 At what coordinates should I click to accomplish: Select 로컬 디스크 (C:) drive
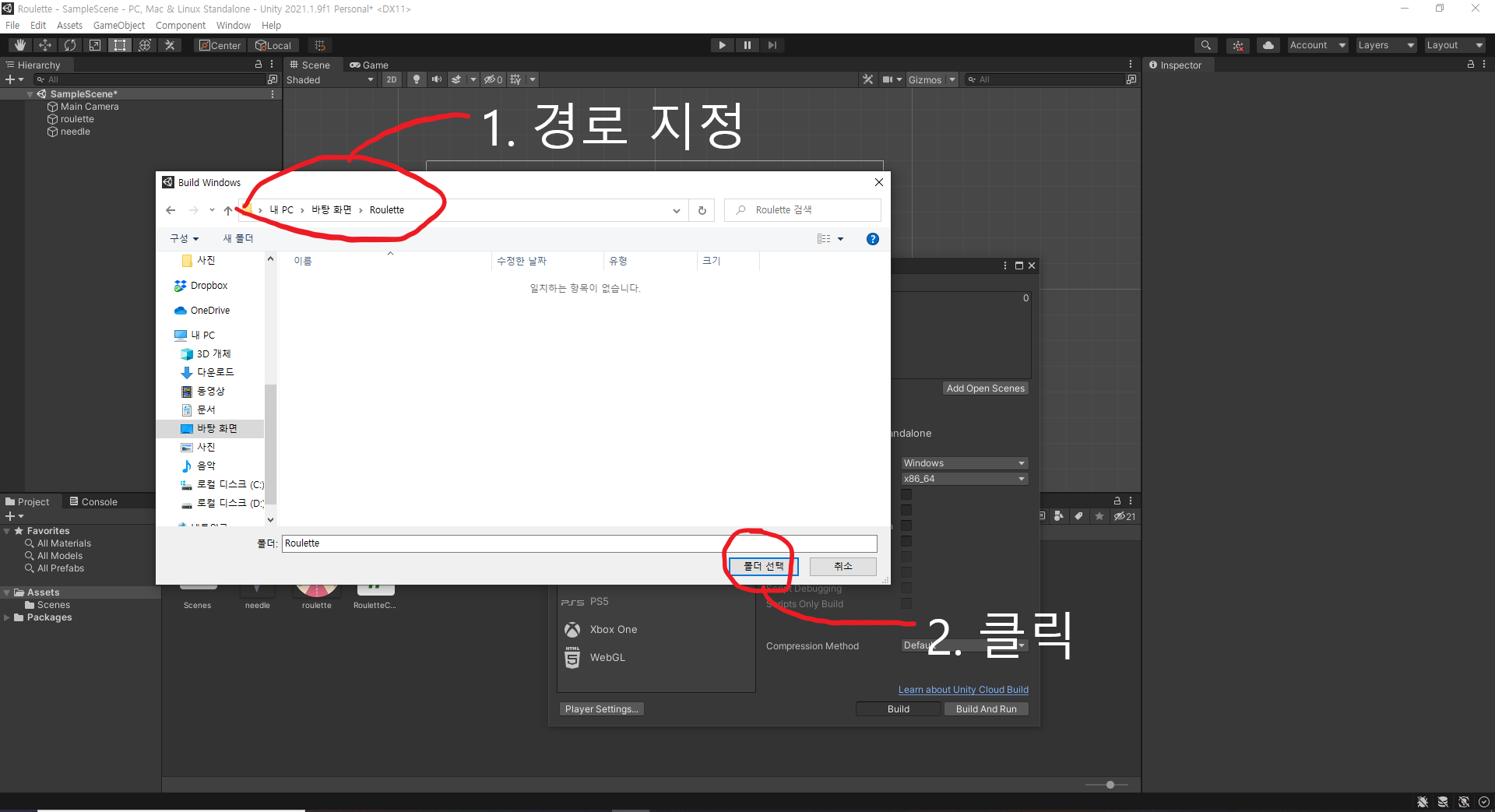(x=222, y=485)
